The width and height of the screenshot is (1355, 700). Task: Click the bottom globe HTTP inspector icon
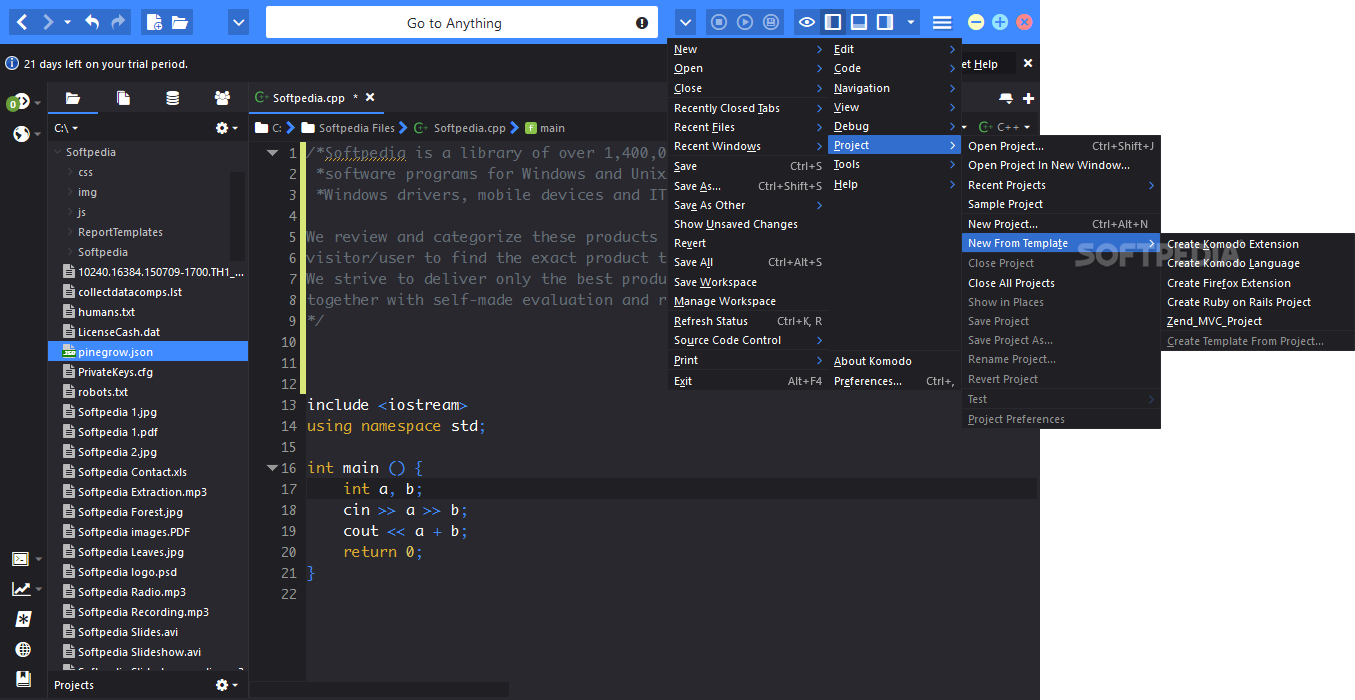[x=23, y=649]
